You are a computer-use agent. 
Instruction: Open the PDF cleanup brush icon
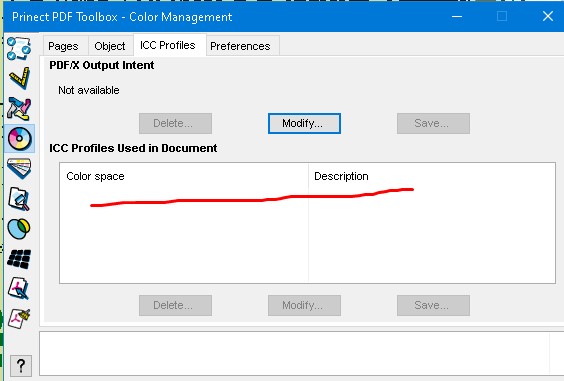click(x=19, y=318)
